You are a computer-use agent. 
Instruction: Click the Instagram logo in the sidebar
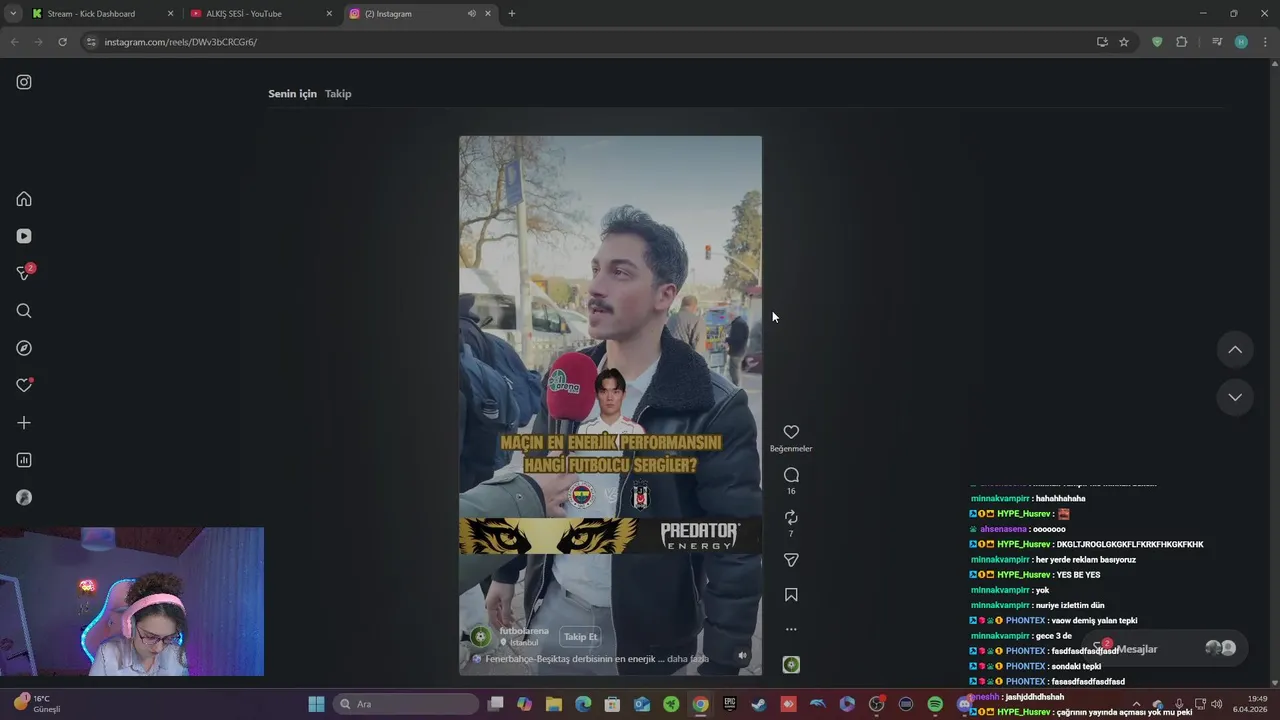tap(24, 82)
